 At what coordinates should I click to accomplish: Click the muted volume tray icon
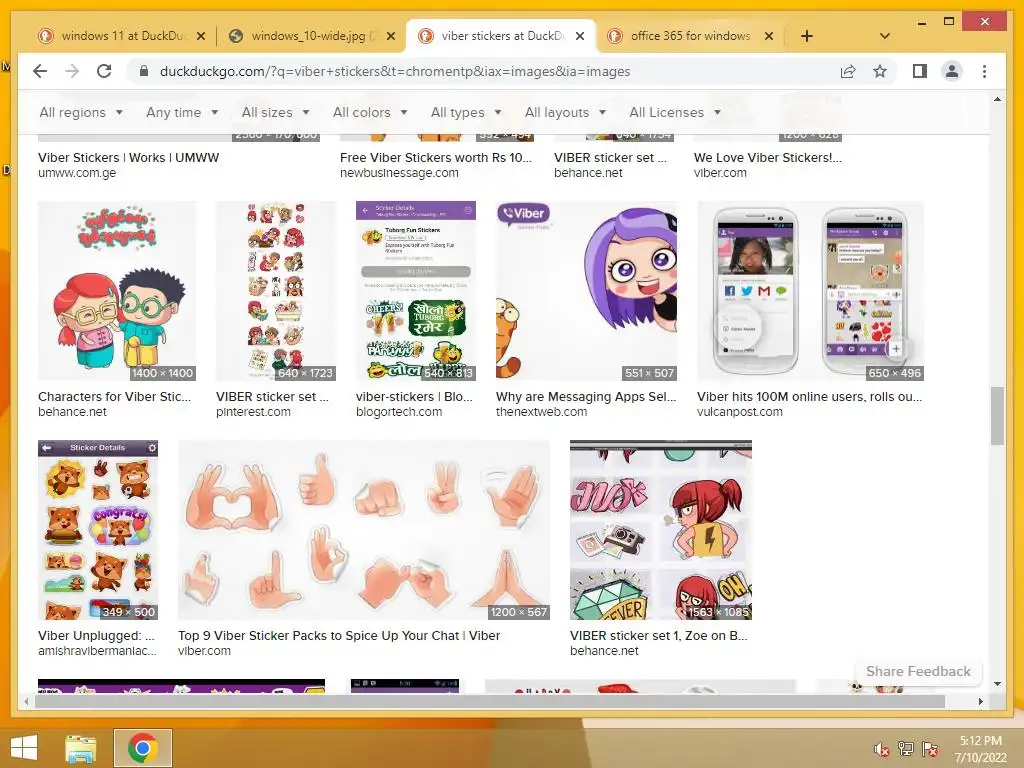[x=882, y=749]
